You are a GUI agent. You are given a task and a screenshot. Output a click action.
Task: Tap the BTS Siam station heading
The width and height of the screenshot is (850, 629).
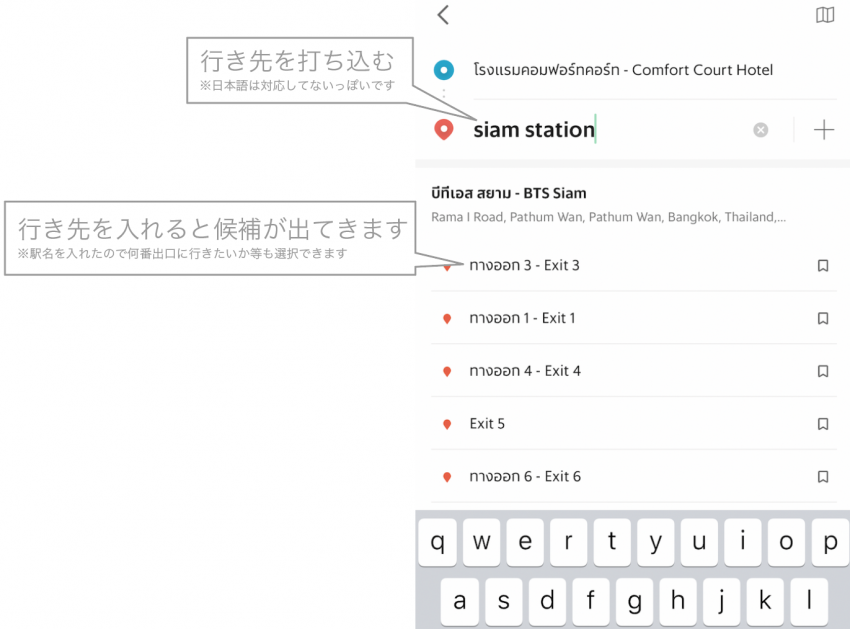tap(508, 193)
